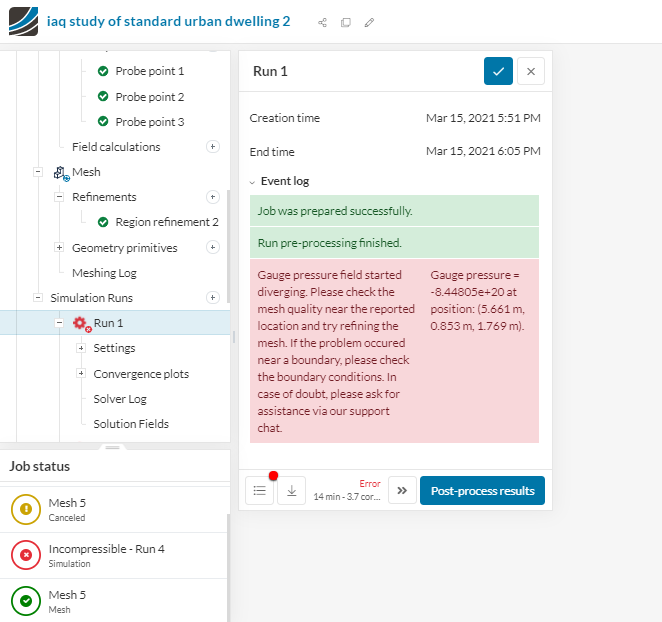
Task: Click the download results icon
Action: click(291, 491)
